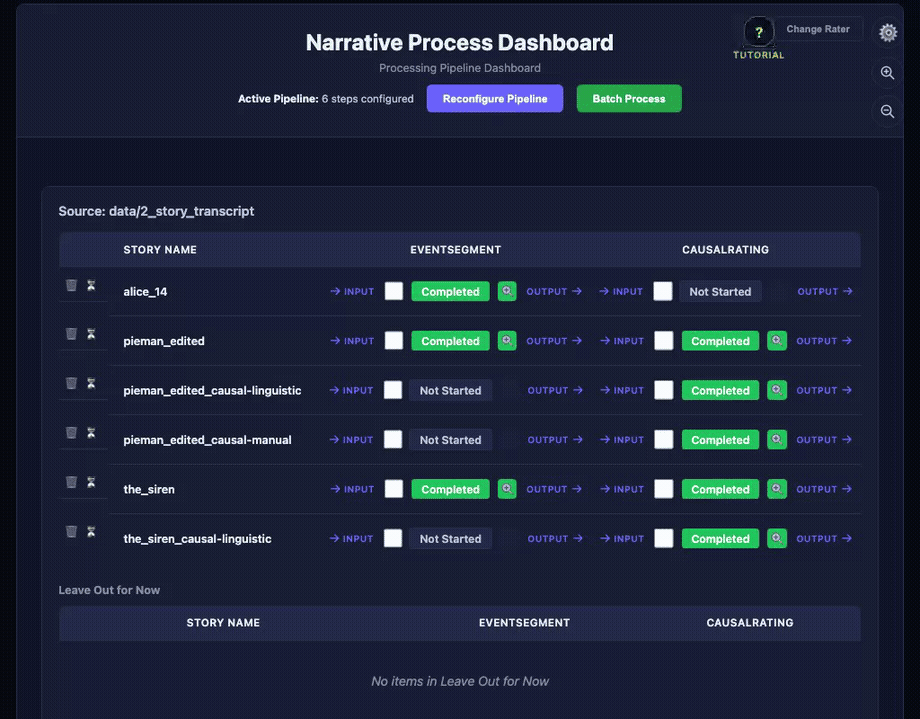Open the settings gear icon
The image size is (920, 719).
[x=888, y=32]
